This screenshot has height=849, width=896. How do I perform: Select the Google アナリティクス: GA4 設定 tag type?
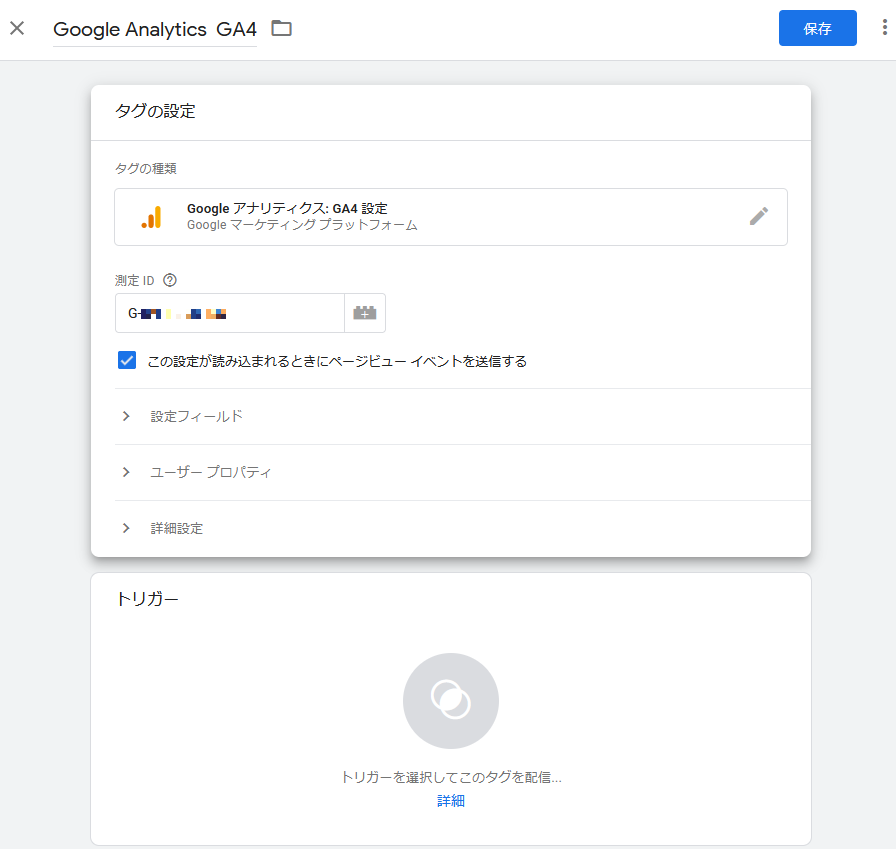click(451, 217)
